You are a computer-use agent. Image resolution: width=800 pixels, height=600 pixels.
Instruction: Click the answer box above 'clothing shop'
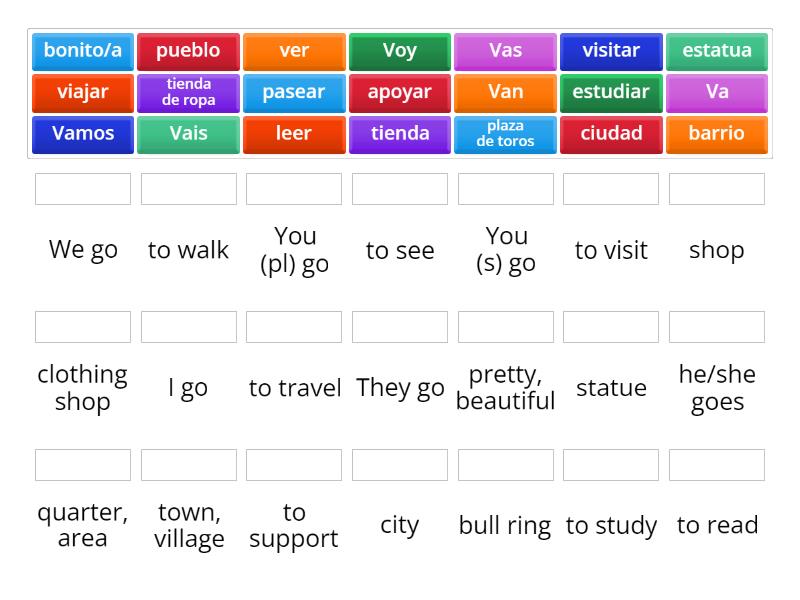pos(83,326)
